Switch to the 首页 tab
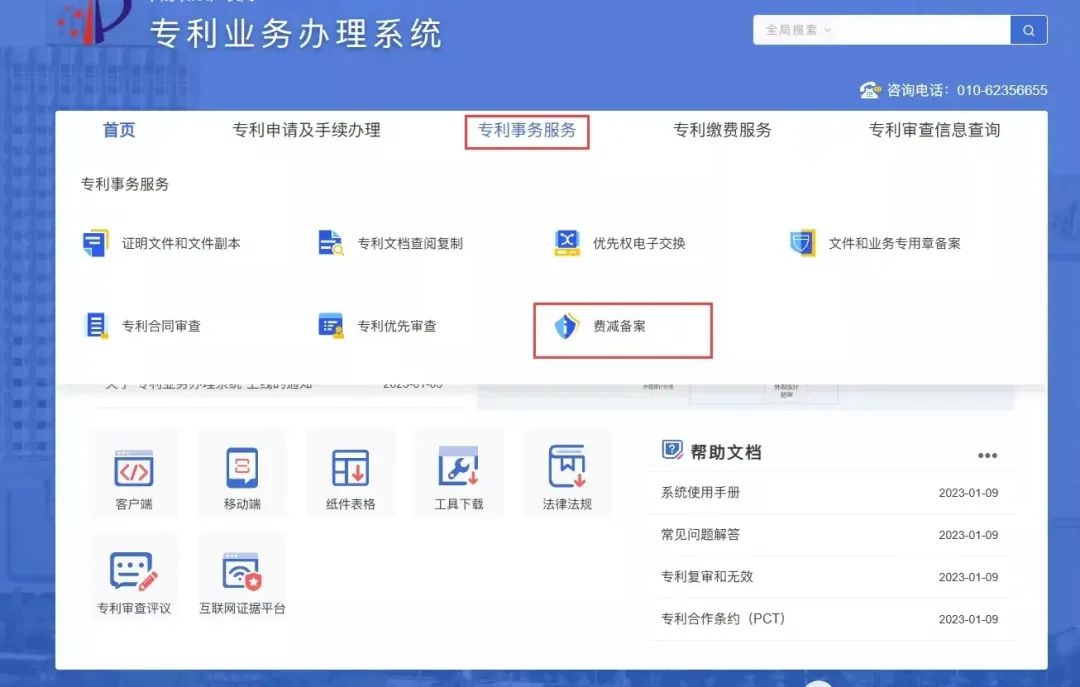1080x687 pixels. pos(119,130)
